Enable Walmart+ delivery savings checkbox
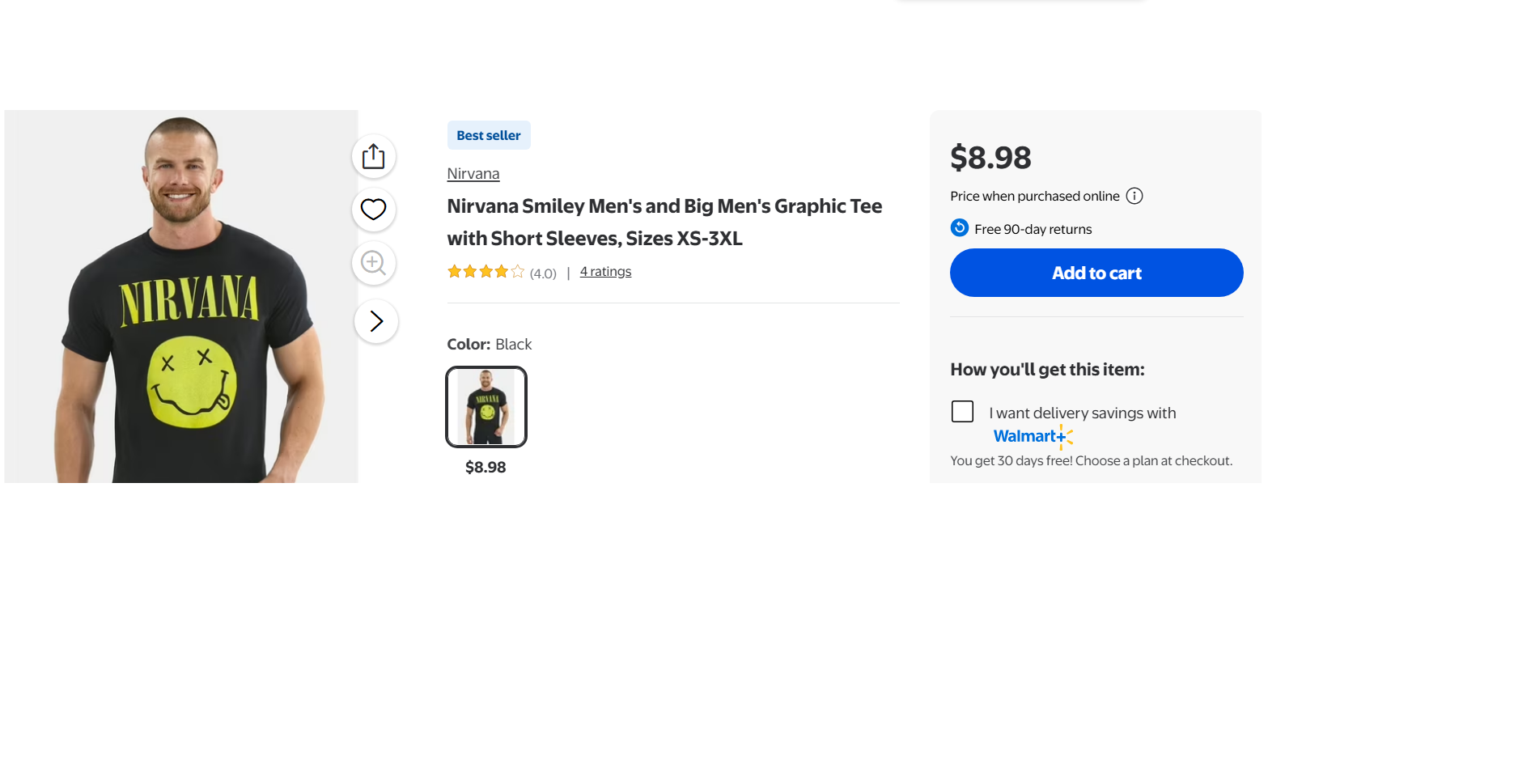Viewport: 1531px width, 784px height. point(962,412)
